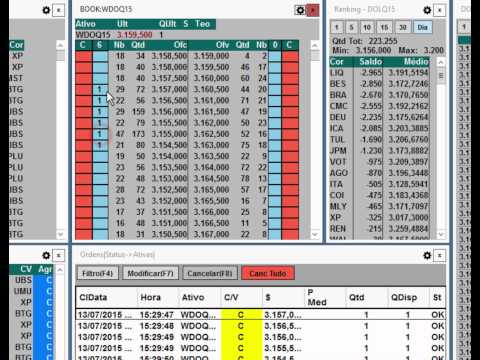Image resolution: width=480 pixels, height=360 pixels.
Task: Click the Cancelar(F8) button
Action: tap(210, 274)
